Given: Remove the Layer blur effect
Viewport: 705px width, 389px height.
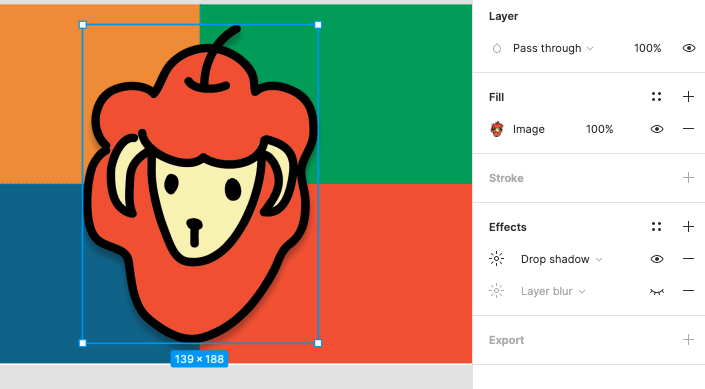Looking at the screenshot, I should (688, 291).
